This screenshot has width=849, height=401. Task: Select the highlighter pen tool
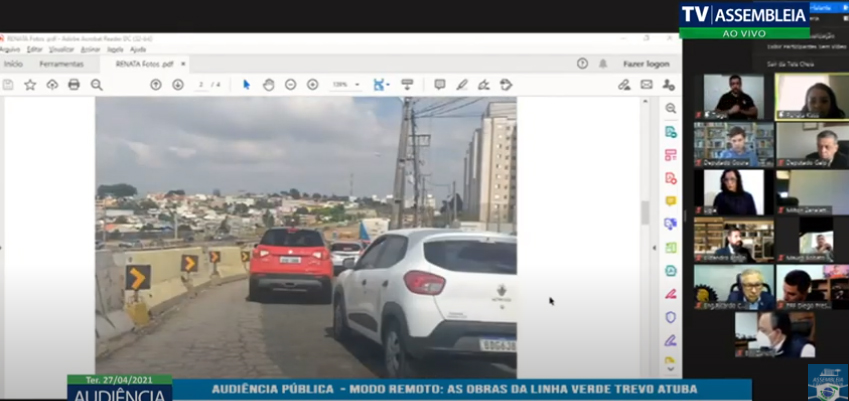(461, 85)
